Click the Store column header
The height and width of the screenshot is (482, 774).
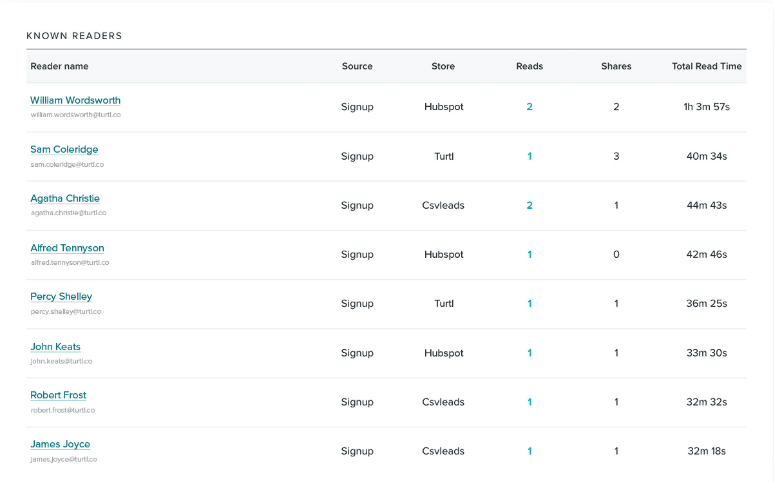point(443,67)
